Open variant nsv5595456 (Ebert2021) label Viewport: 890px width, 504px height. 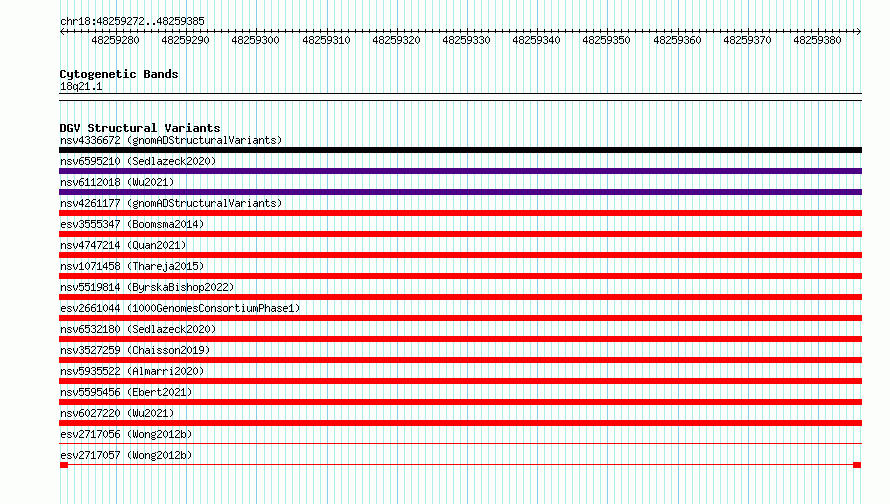click(126, 392)
